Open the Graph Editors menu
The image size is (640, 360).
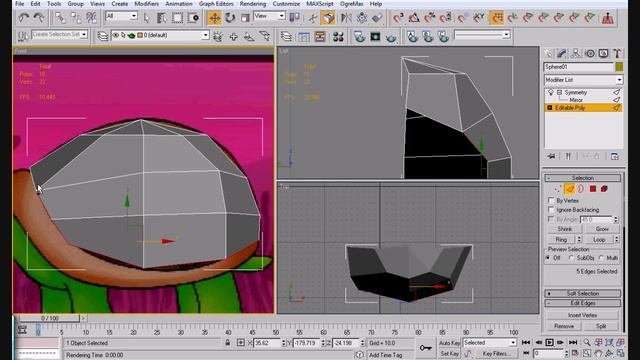point(216,4)
